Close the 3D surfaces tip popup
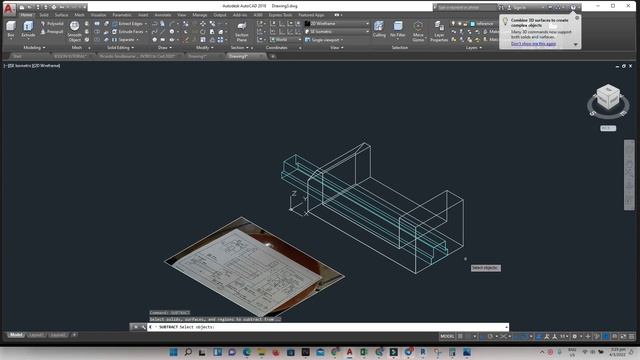This screenshot has height=360, width=640. 577,18
